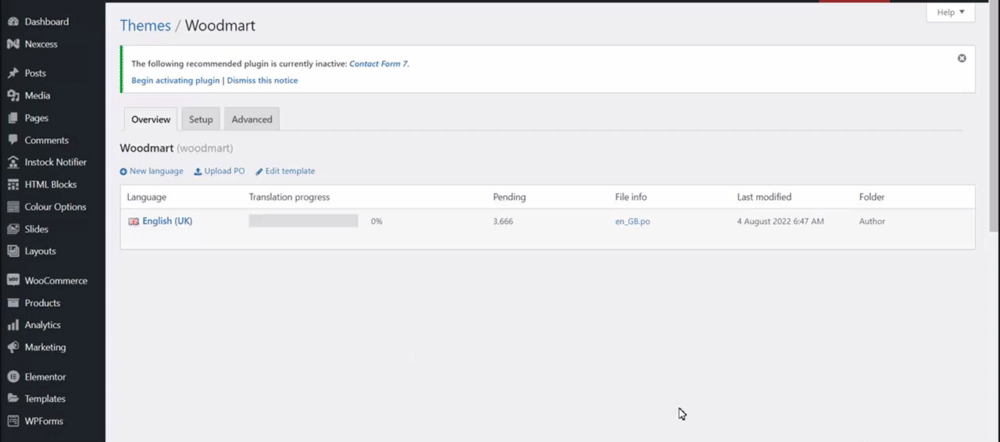Image resolution: width=1000 pixels, height=442 pixels.
Task: Click the Marketing megaphone icon
Action: click(x=13, y=348)
